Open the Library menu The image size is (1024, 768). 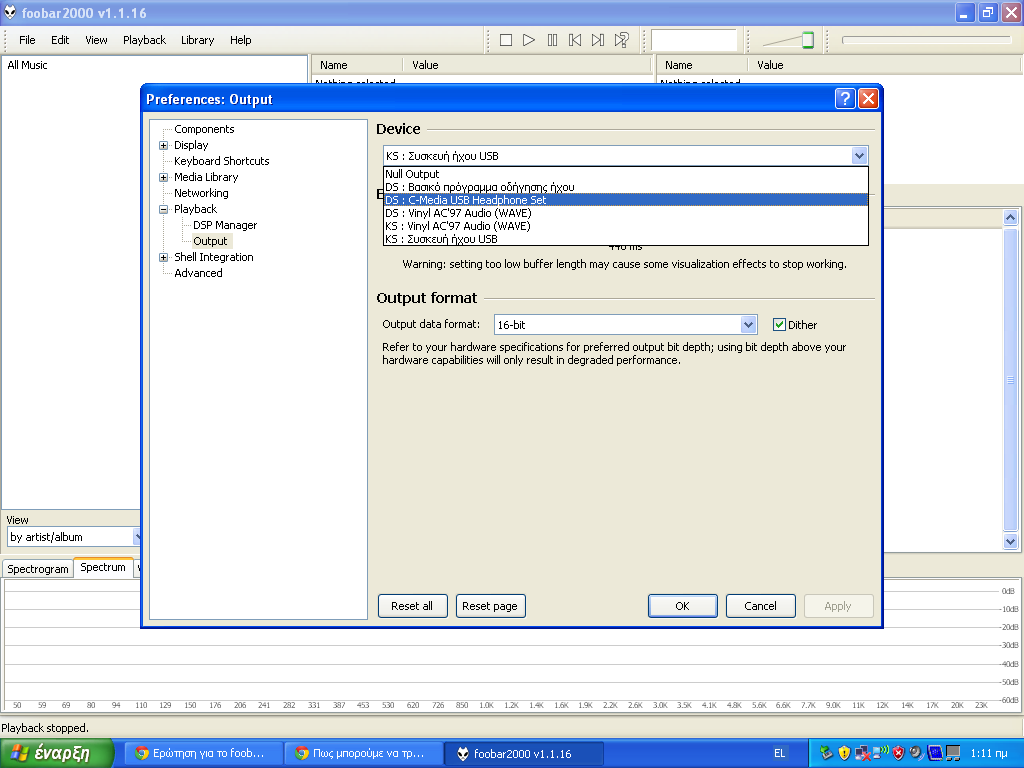pyautogui.click(x=197, y=40)
